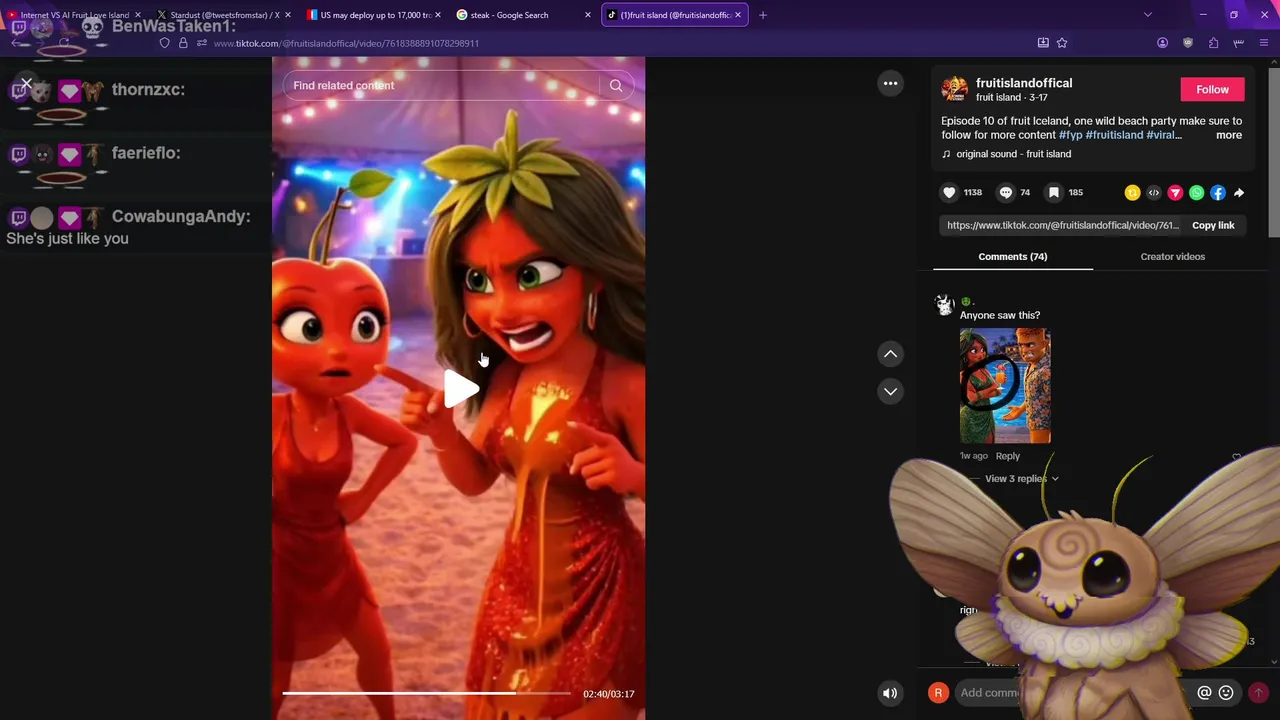Switch to 'US may deploy up to 17,000' tab
Viewport: 1280px width, 720px height.
[x=374, y=15]
